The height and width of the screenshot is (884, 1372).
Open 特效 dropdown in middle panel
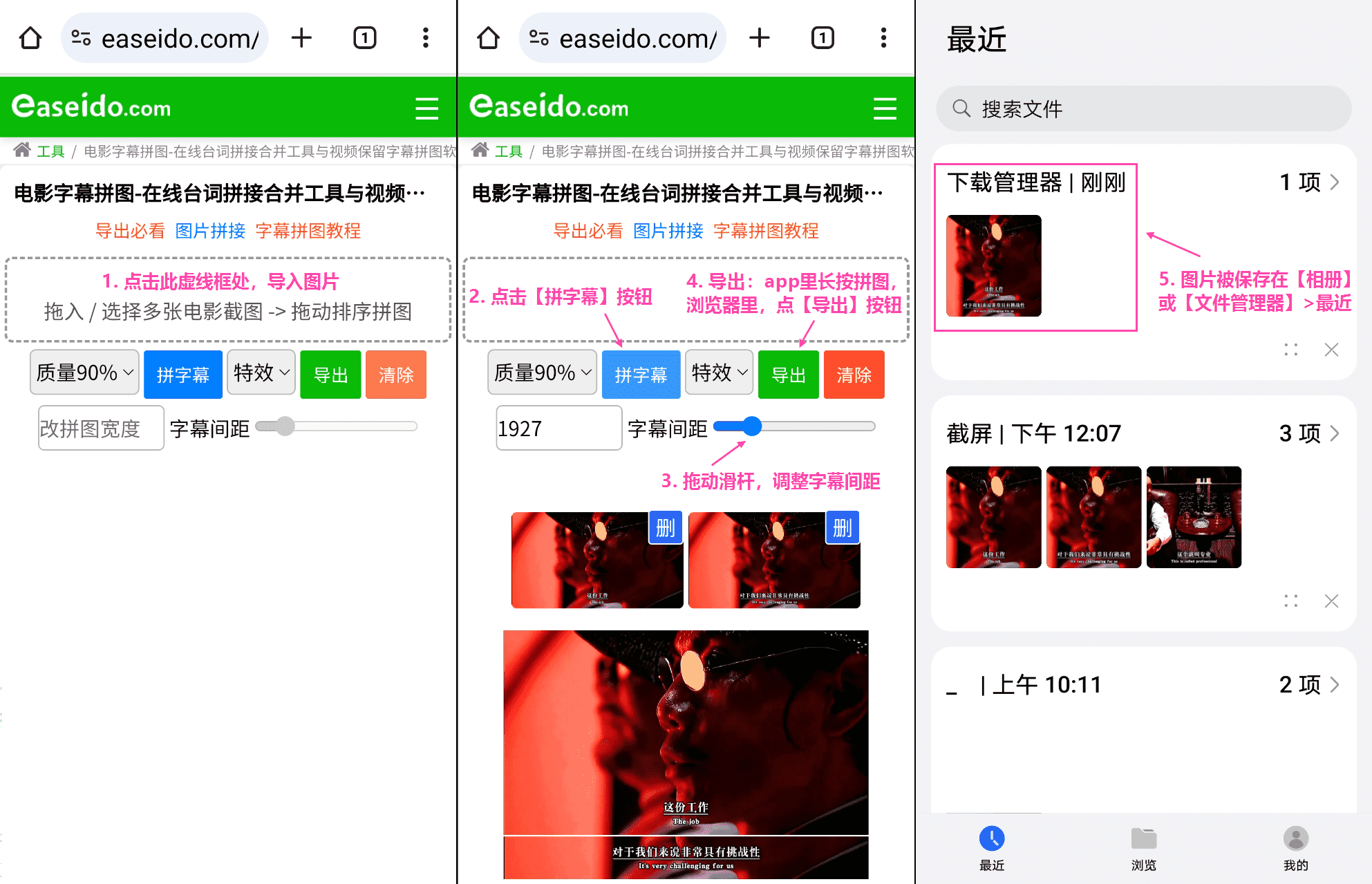point(719,373)
